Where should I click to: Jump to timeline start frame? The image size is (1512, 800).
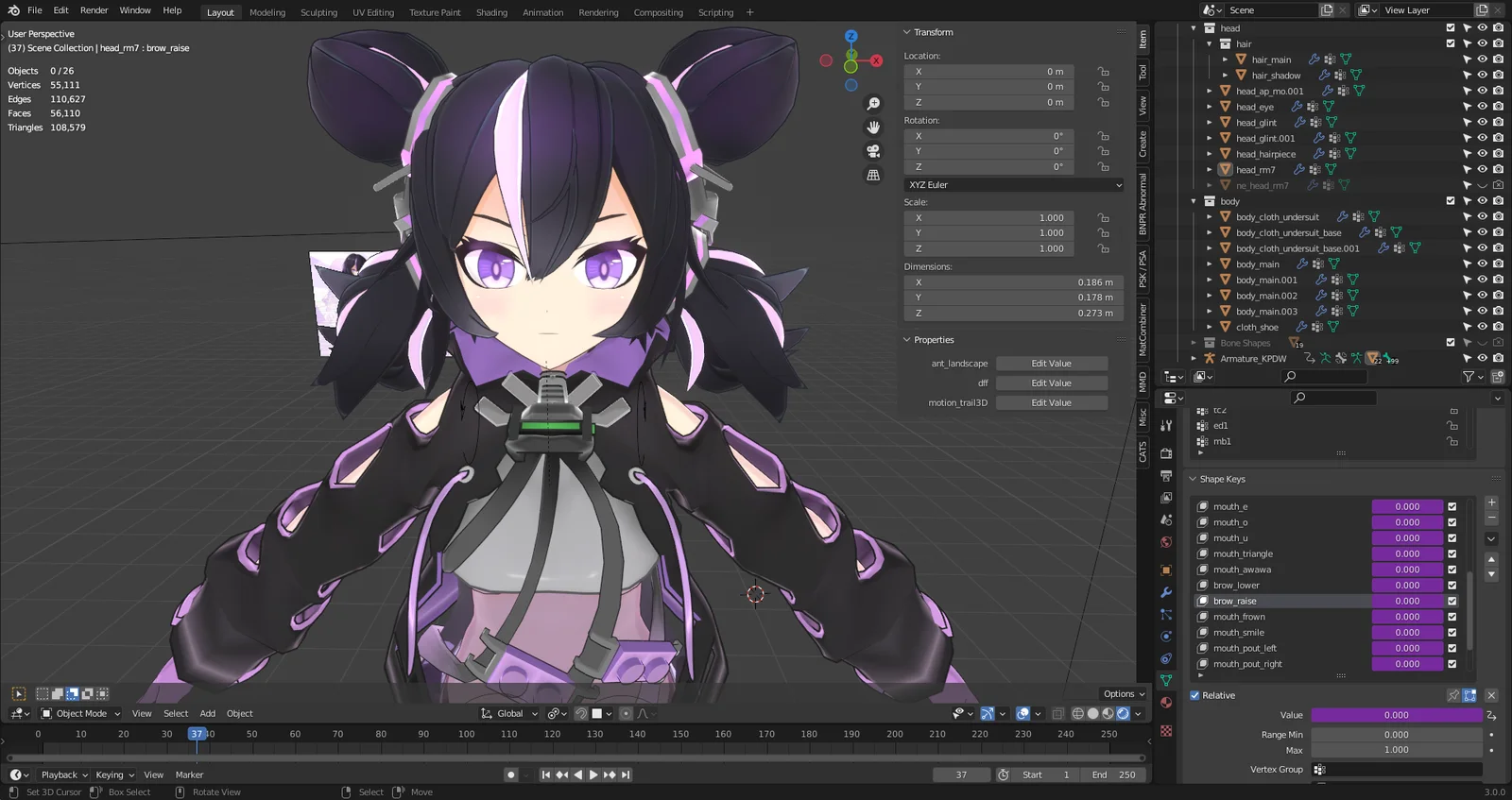coord(545,774)
